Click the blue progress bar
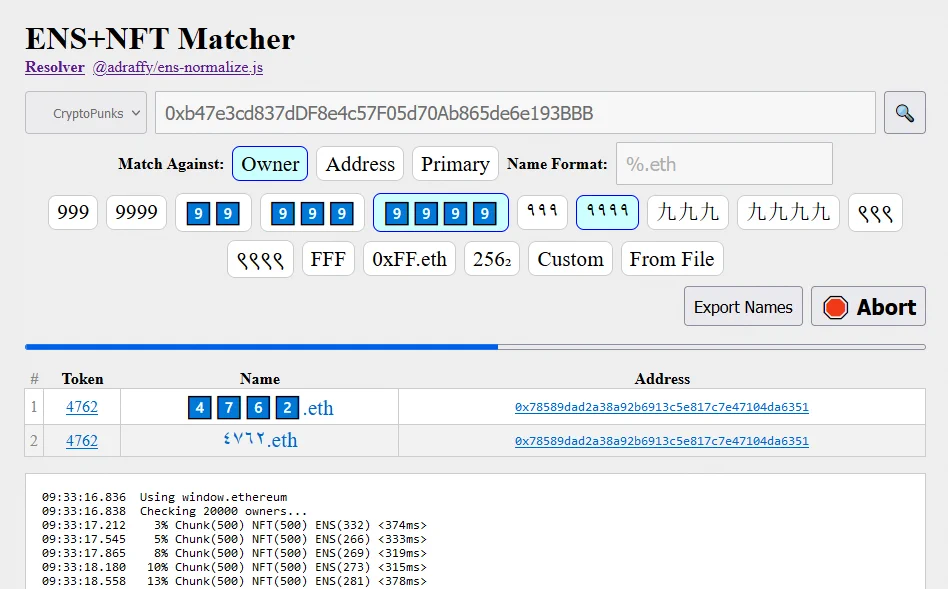The height and width of the screenshot is (589, 948). pyautogui.click(x=475, y=347)
